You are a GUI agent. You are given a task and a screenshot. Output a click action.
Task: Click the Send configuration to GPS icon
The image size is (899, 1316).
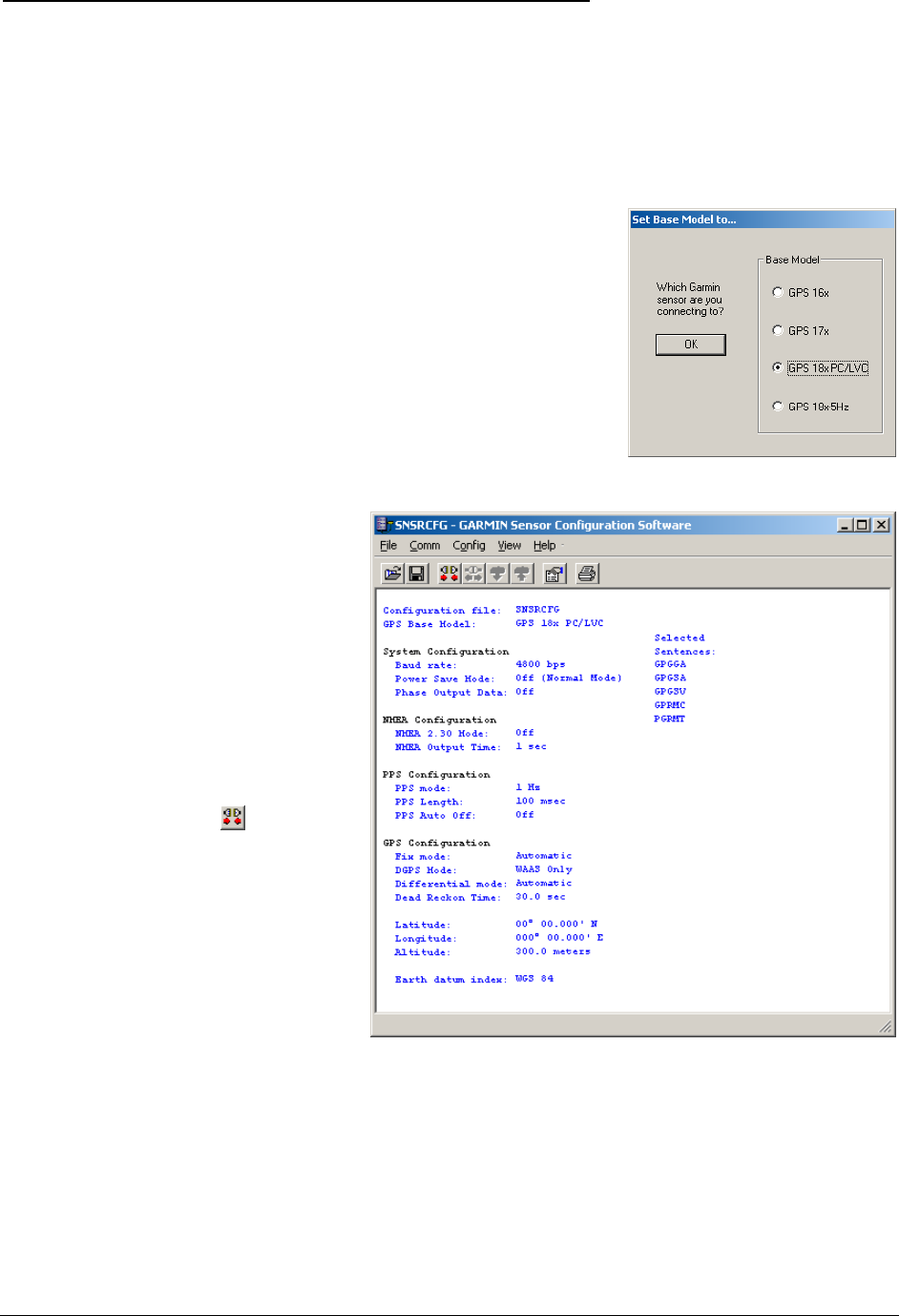coord(522,574)
